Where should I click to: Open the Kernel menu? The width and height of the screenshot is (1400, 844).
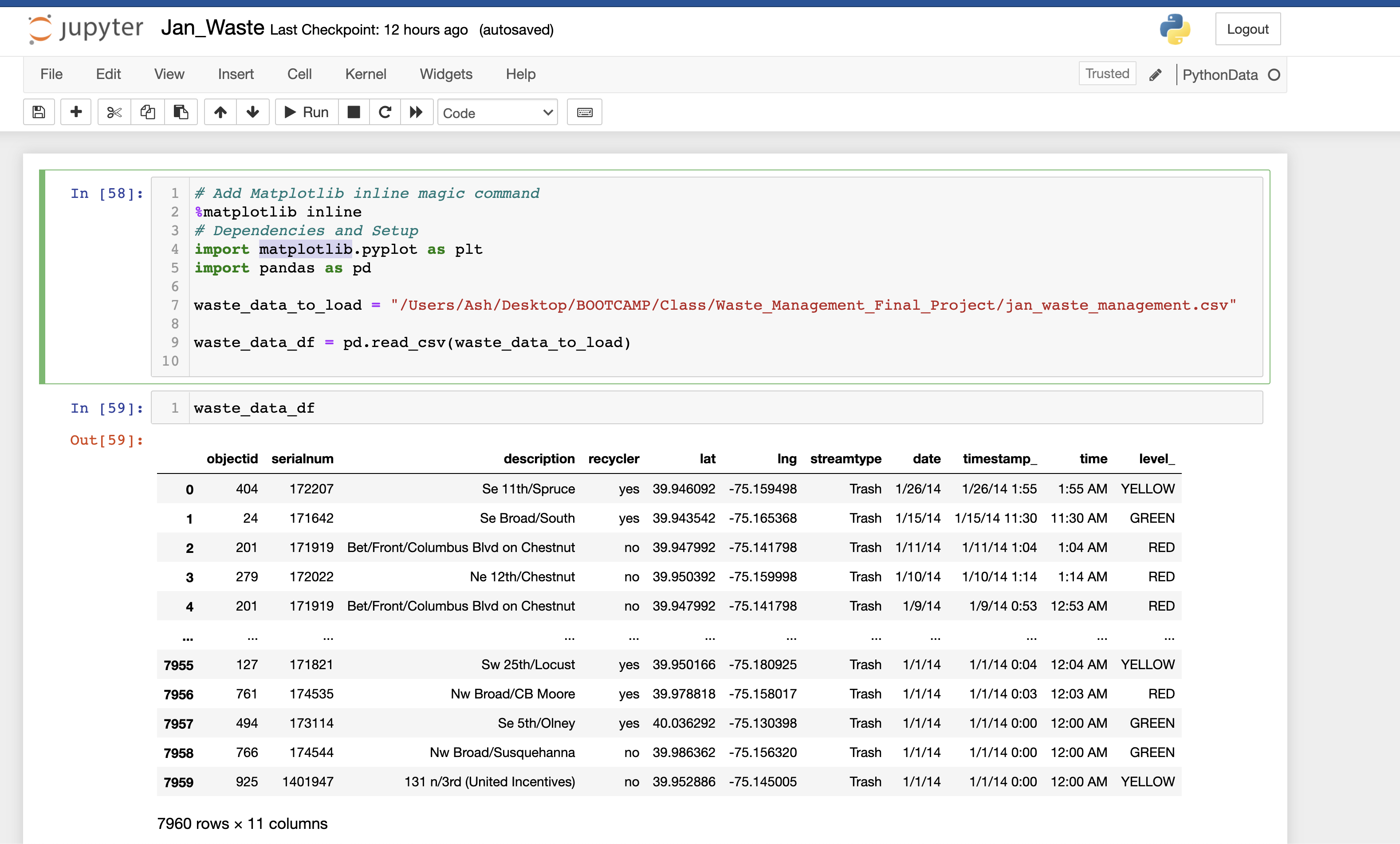point(366,75)
